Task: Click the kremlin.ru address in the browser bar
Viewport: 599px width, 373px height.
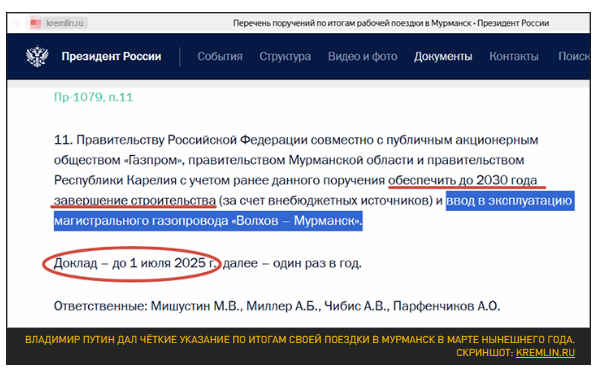Action: pos(65,23)
